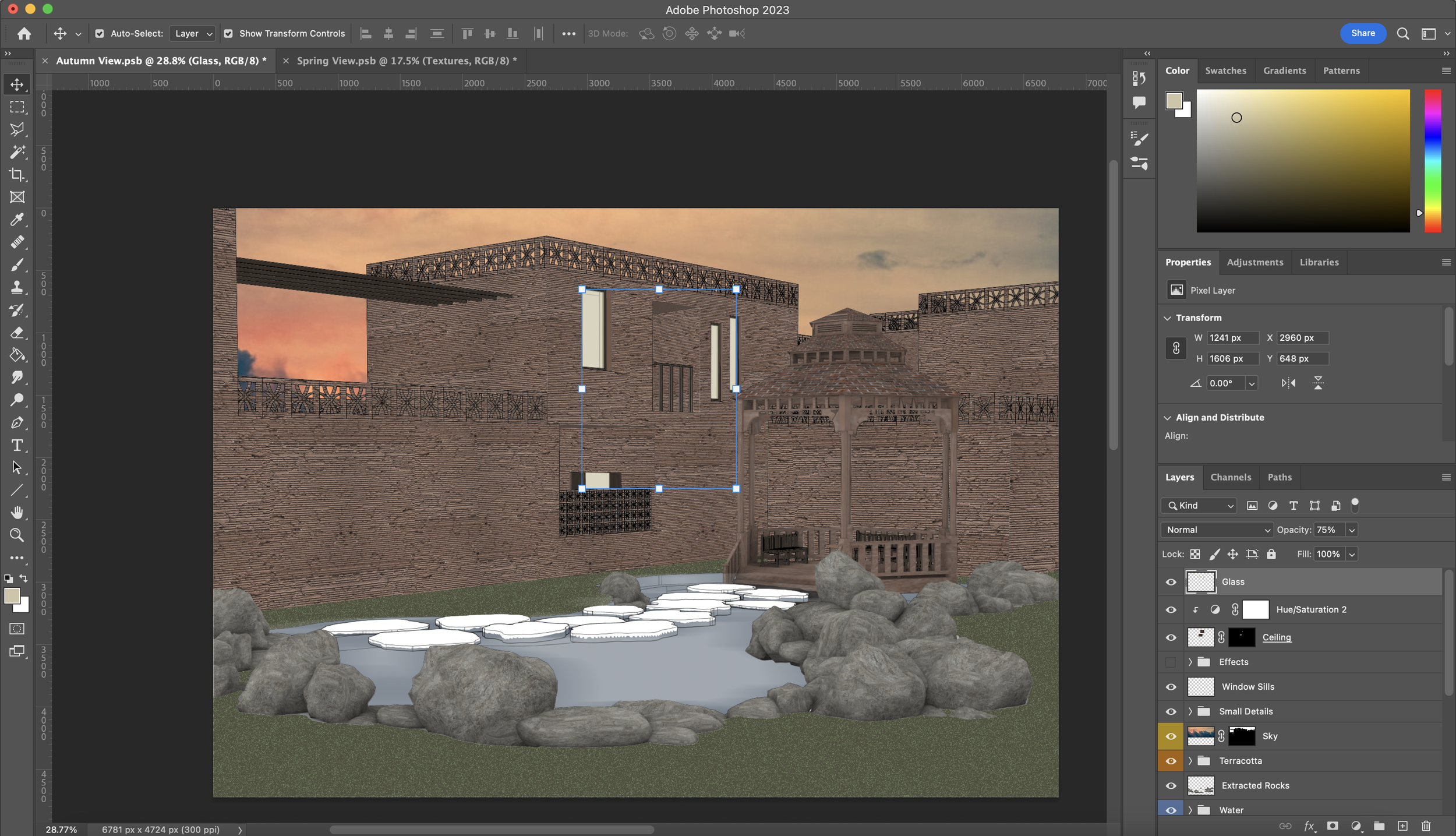Click the Share button
The width and height of the screenshot is (1456, 836).
(x=1363, y=33)
